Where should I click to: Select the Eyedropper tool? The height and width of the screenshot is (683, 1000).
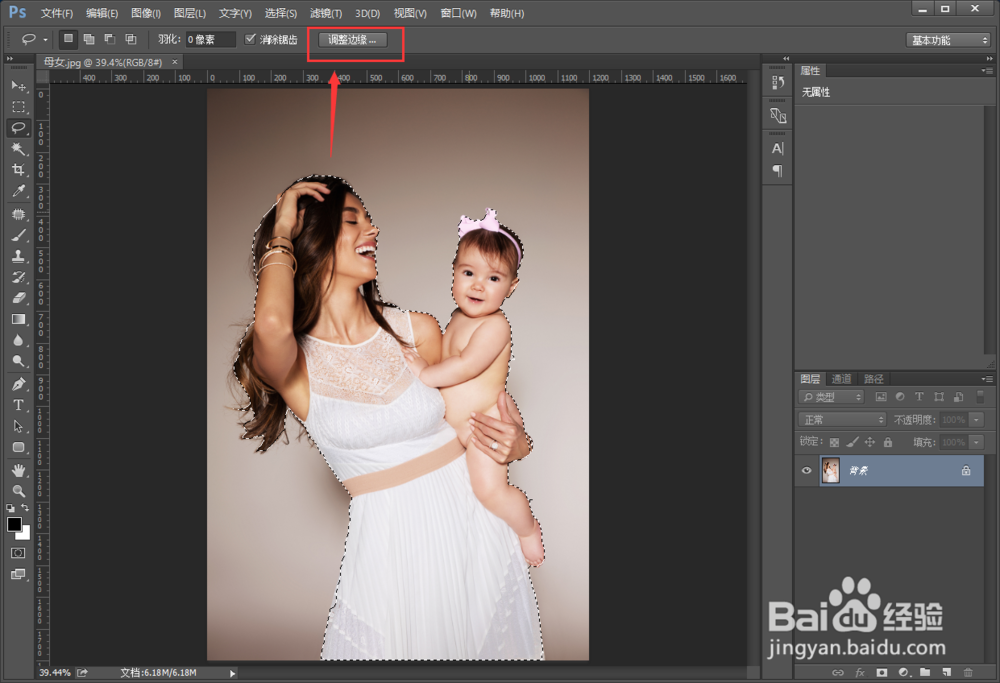coord(18,191)
